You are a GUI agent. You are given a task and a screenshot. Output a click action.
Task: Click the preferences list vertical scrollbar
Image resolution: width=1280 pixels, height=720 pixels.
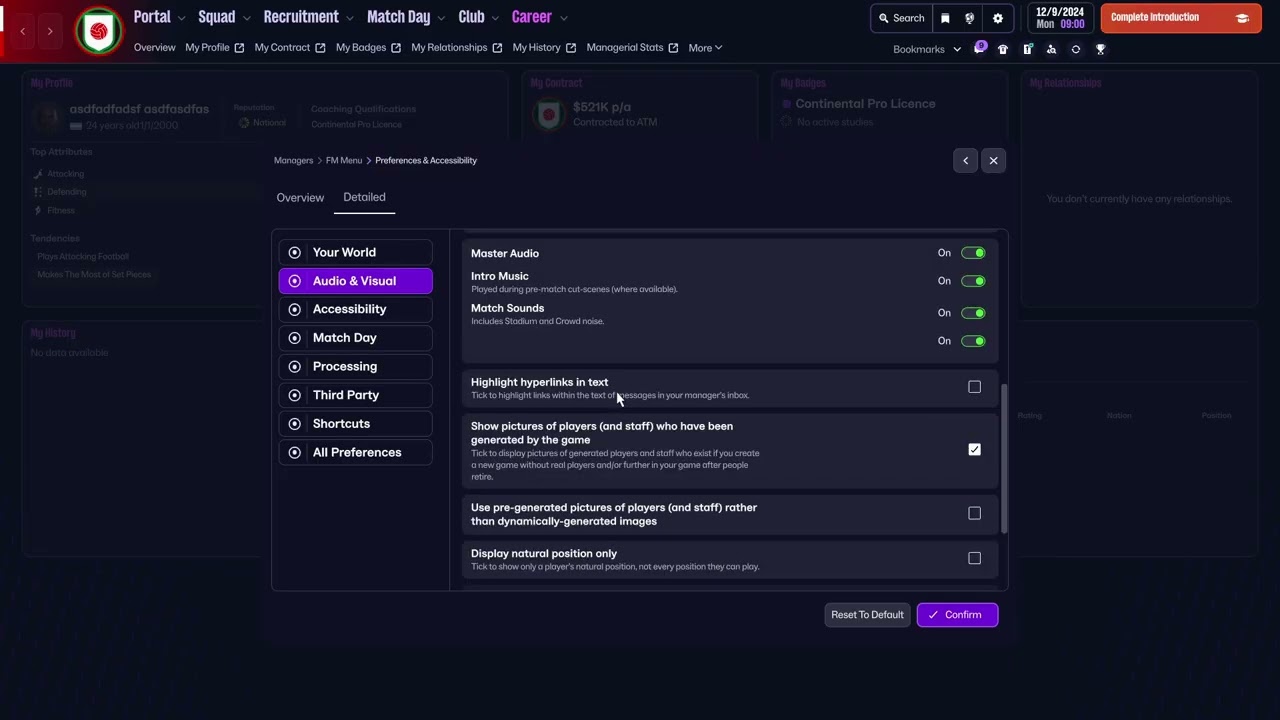[x=1003, y=460]
